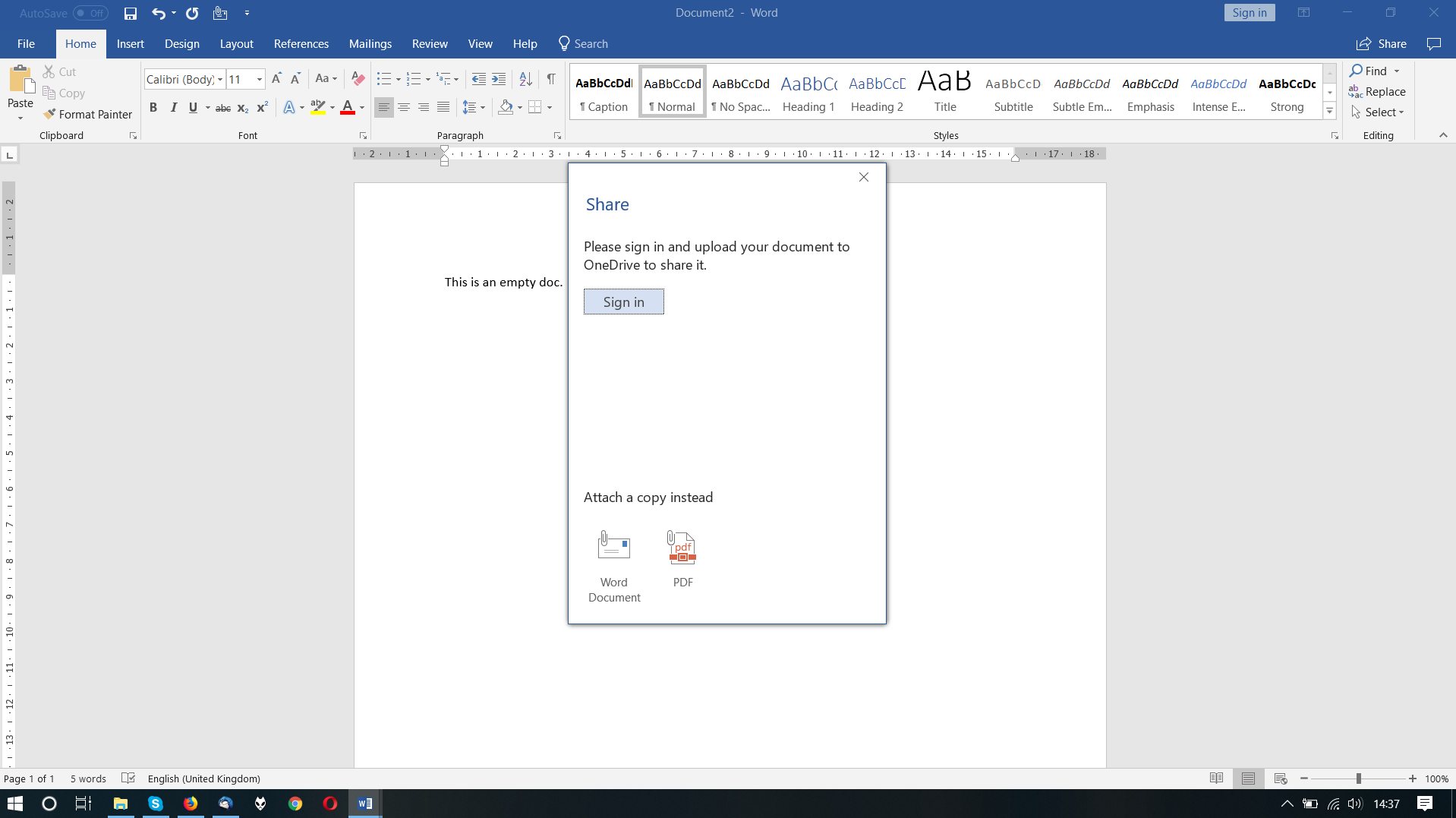Click the PDF attachment icon

pos(682,548)
